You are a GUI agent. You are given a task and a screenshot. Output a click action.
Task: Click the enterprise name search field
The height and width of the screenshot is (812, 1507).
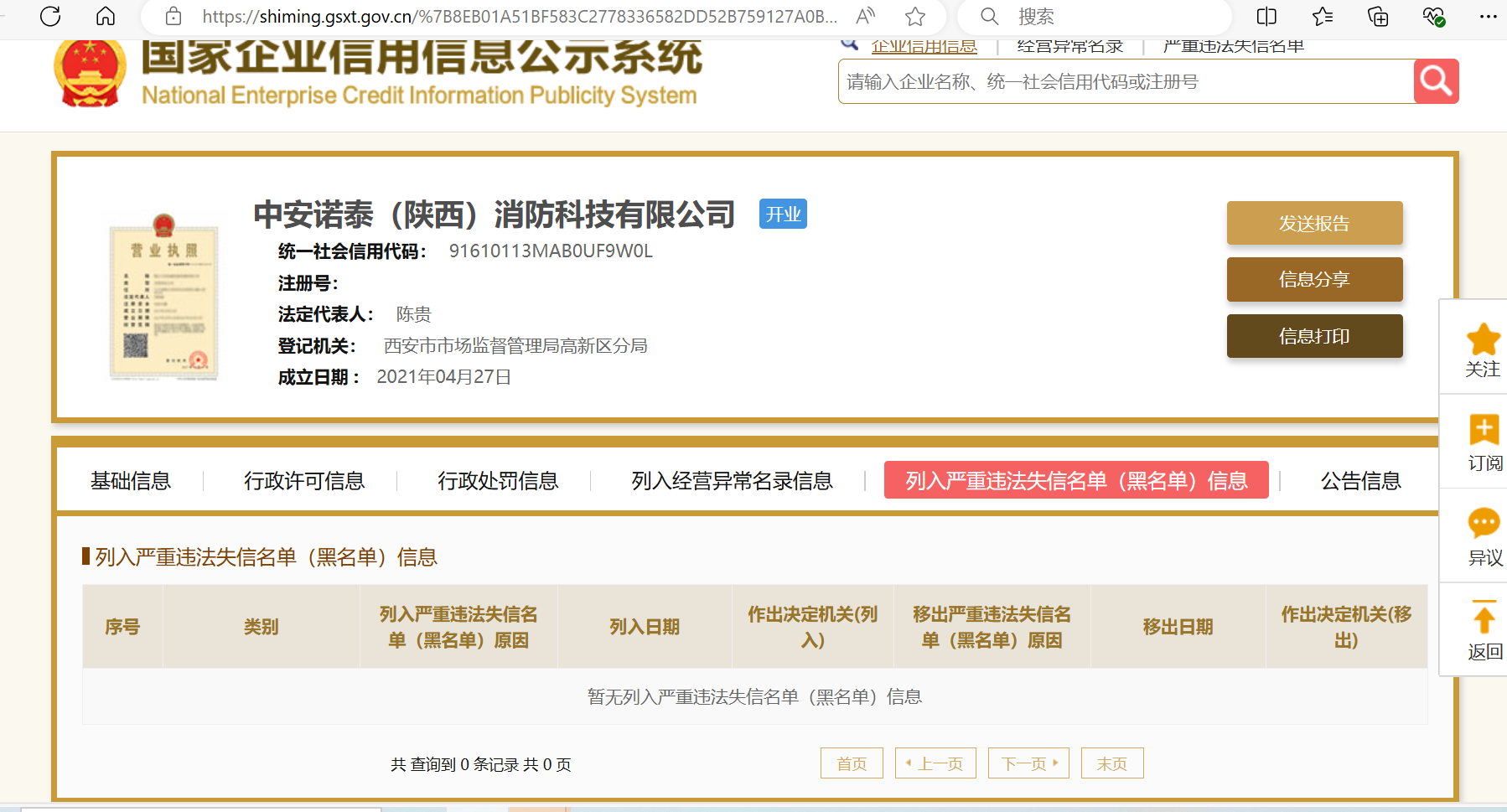point(1126,81)
